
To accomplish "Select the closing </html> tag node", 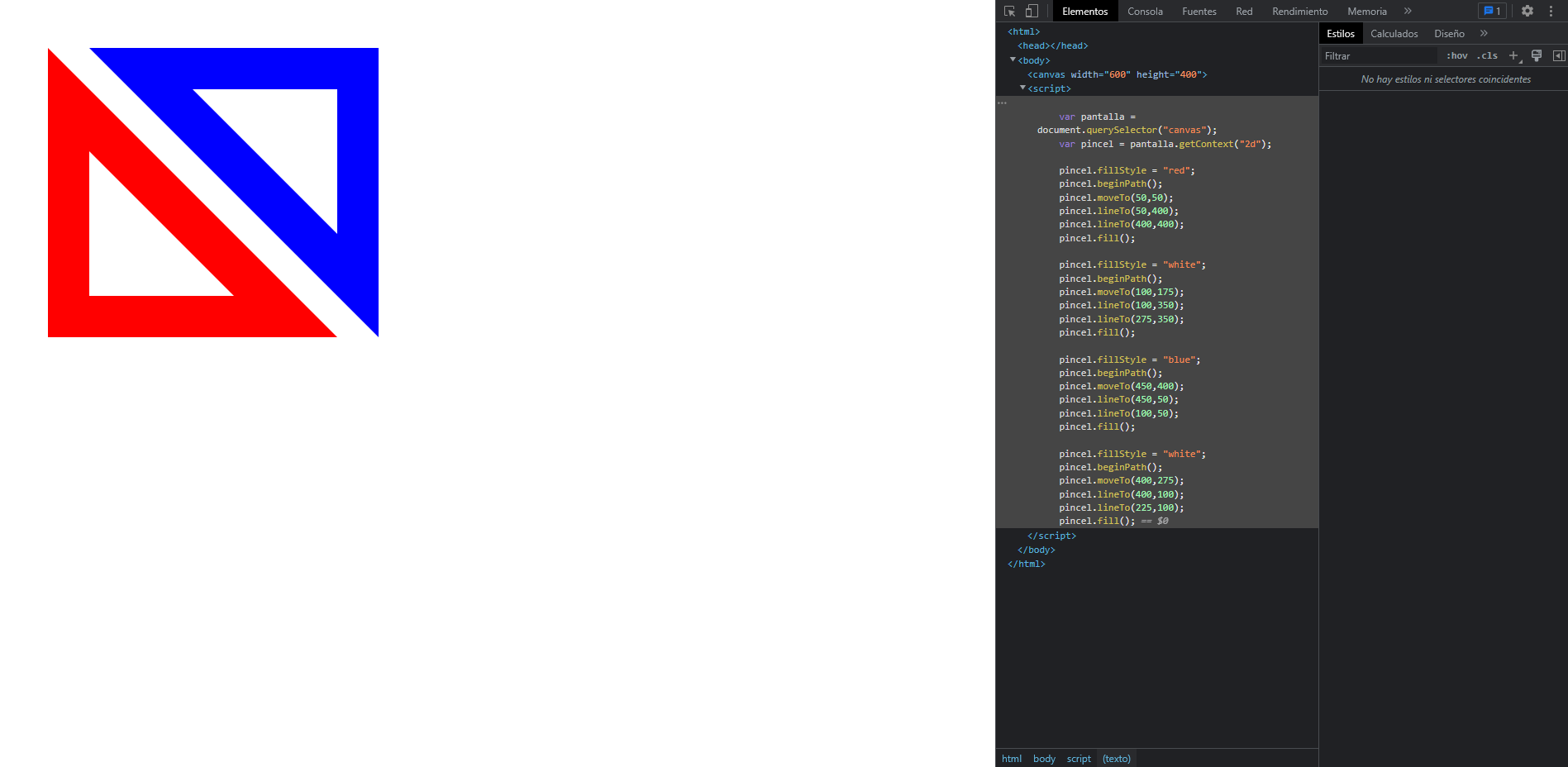I will 1026,564.
